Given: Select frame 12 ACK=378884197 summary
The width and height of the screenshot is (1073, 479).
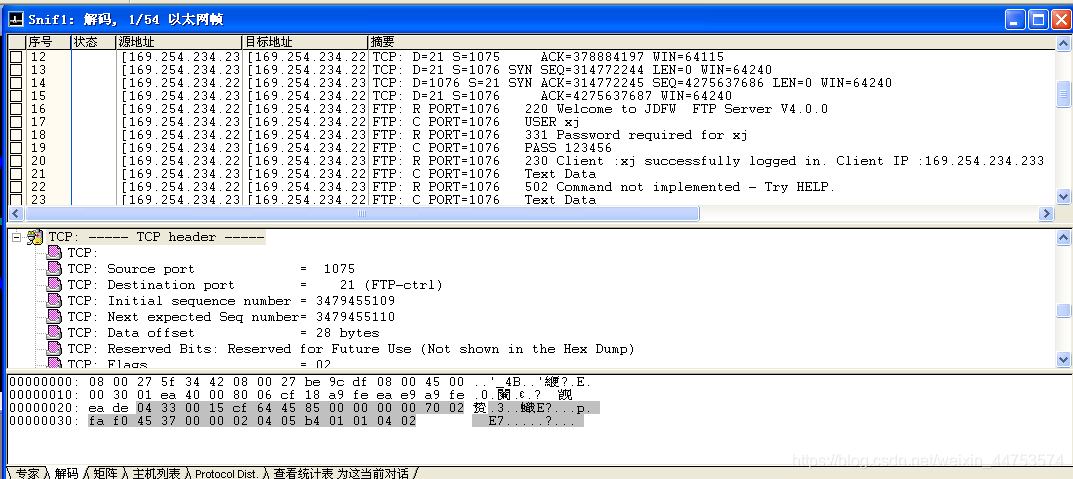Looking at the screenshot, I should coord(548,57).
